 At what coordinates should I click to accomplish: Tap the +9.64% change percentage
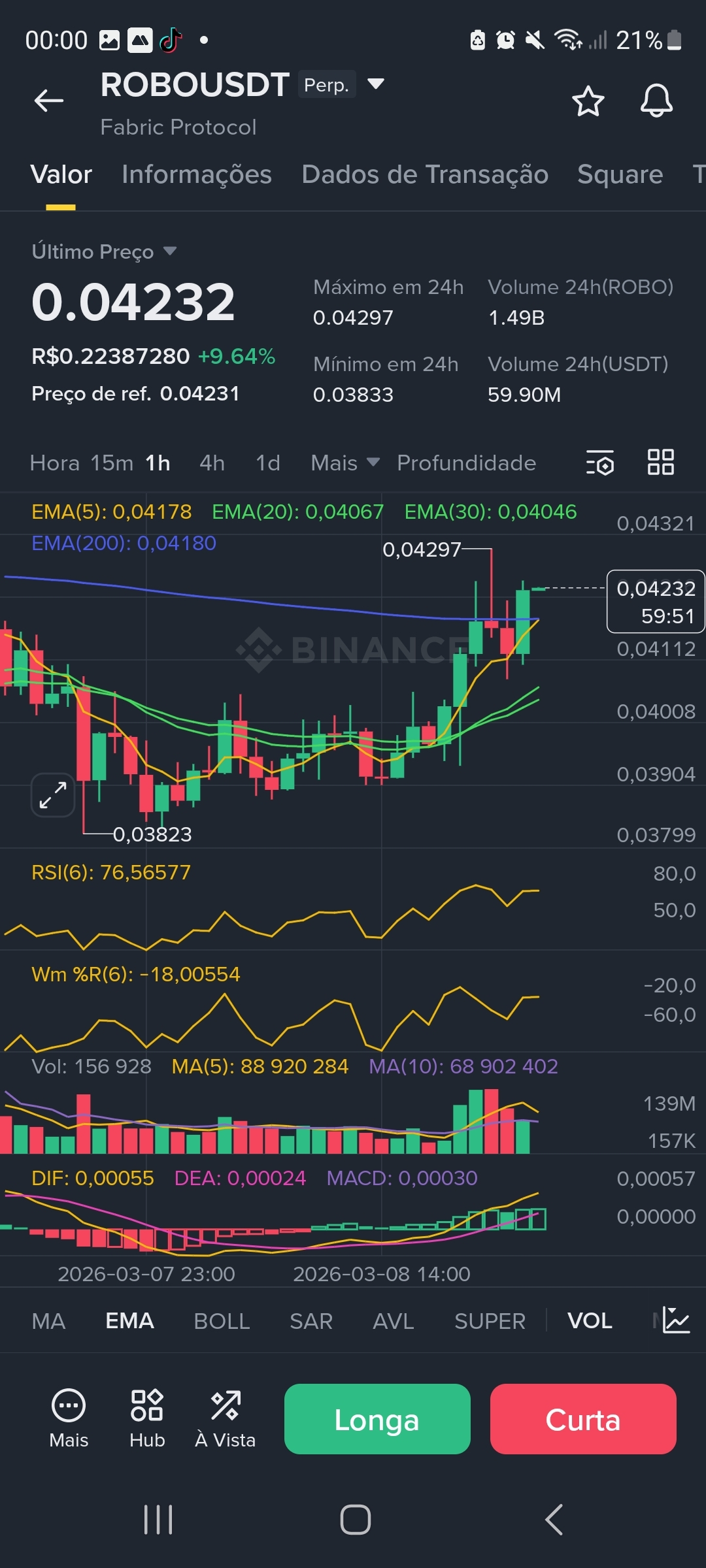237,356
